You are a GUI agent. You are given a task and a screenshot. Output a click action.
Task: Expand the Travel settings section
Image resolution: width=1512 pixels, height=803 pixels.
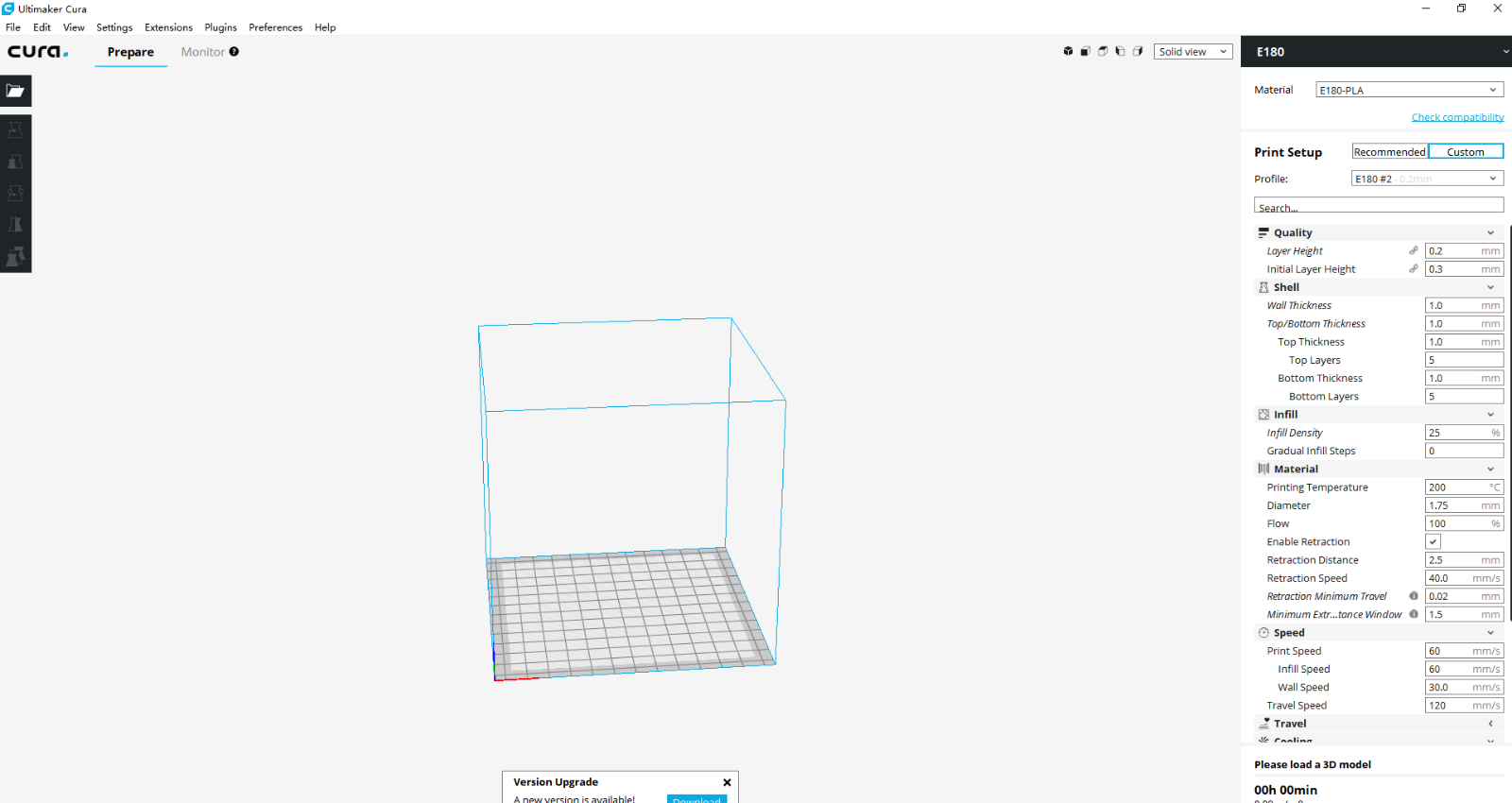pos(1490,724)
